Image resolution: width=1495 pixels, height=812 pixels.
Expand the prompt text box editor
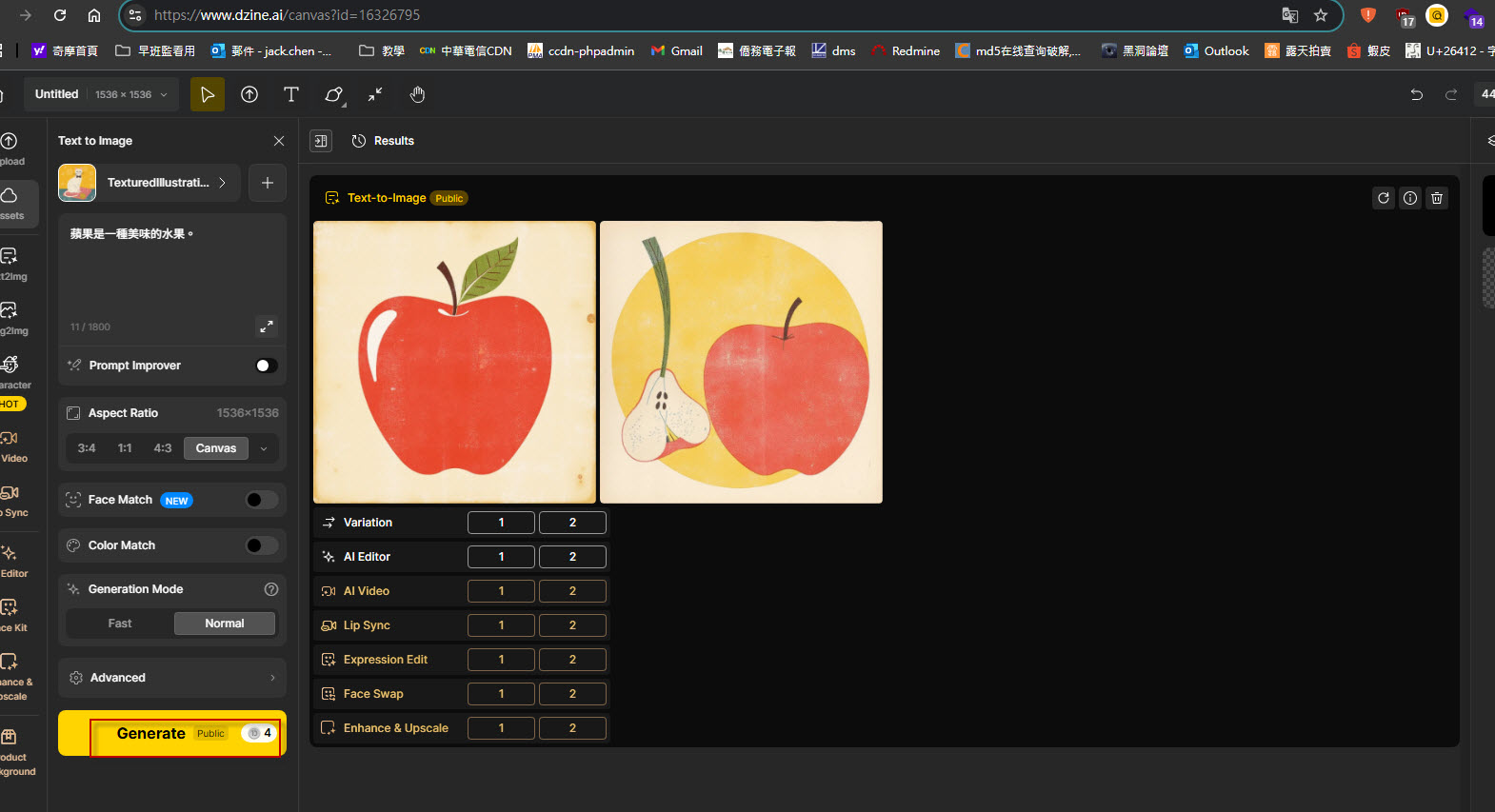coord(267,327)
